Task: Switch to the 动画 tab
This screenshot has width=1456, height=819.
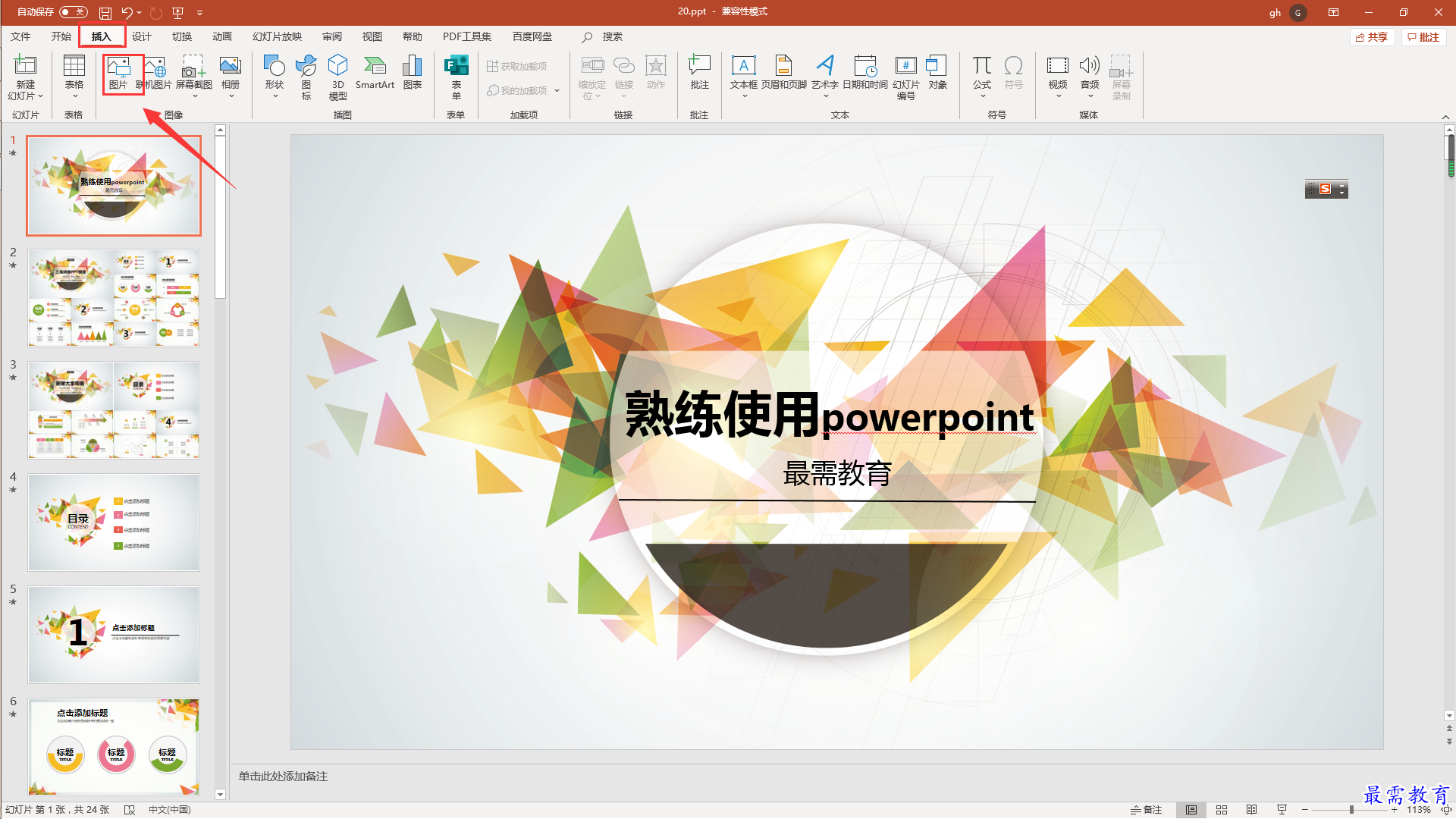Action: click(222, 36)
